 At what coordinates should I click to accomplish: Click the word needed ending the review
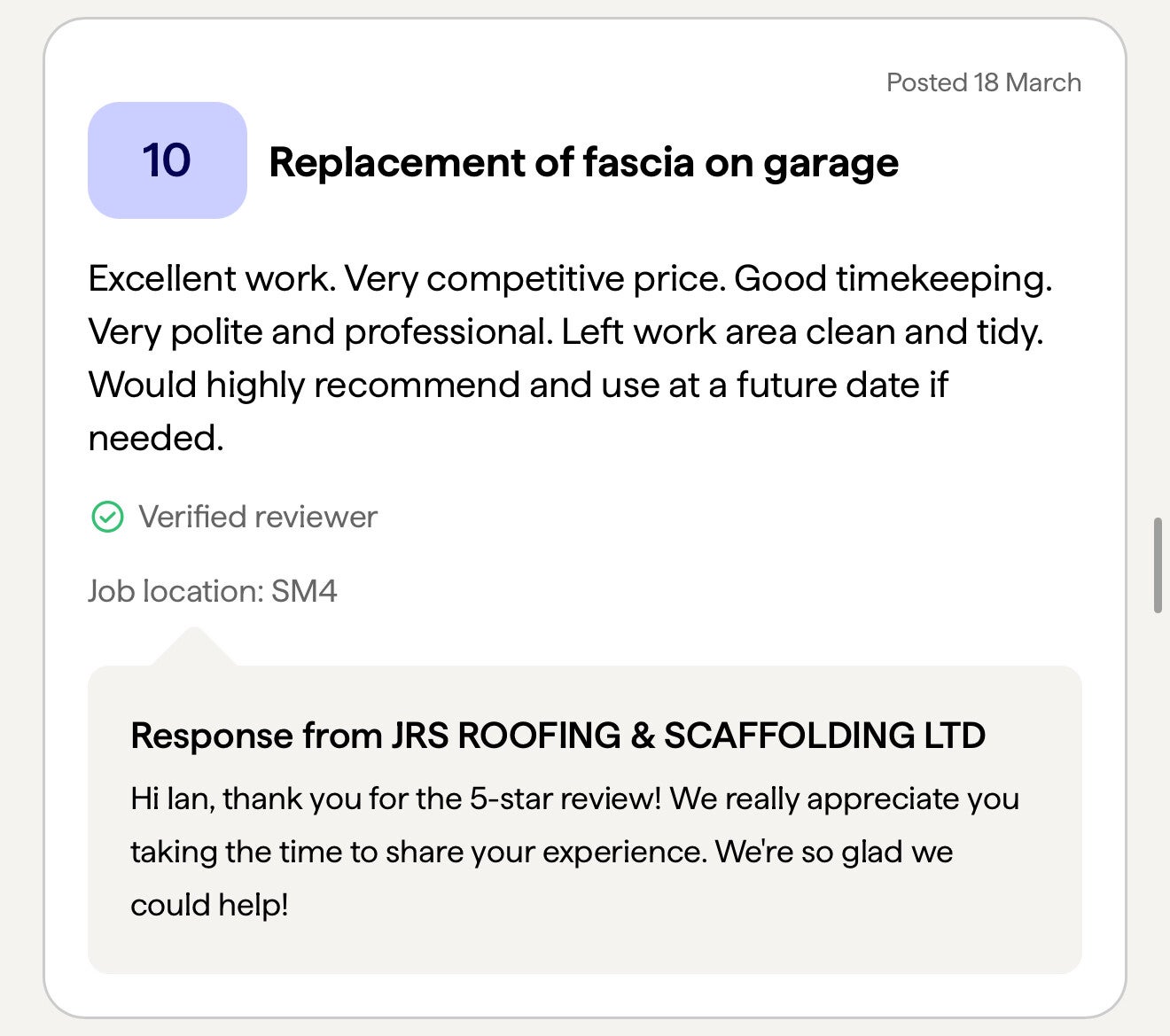pos(155,438)
